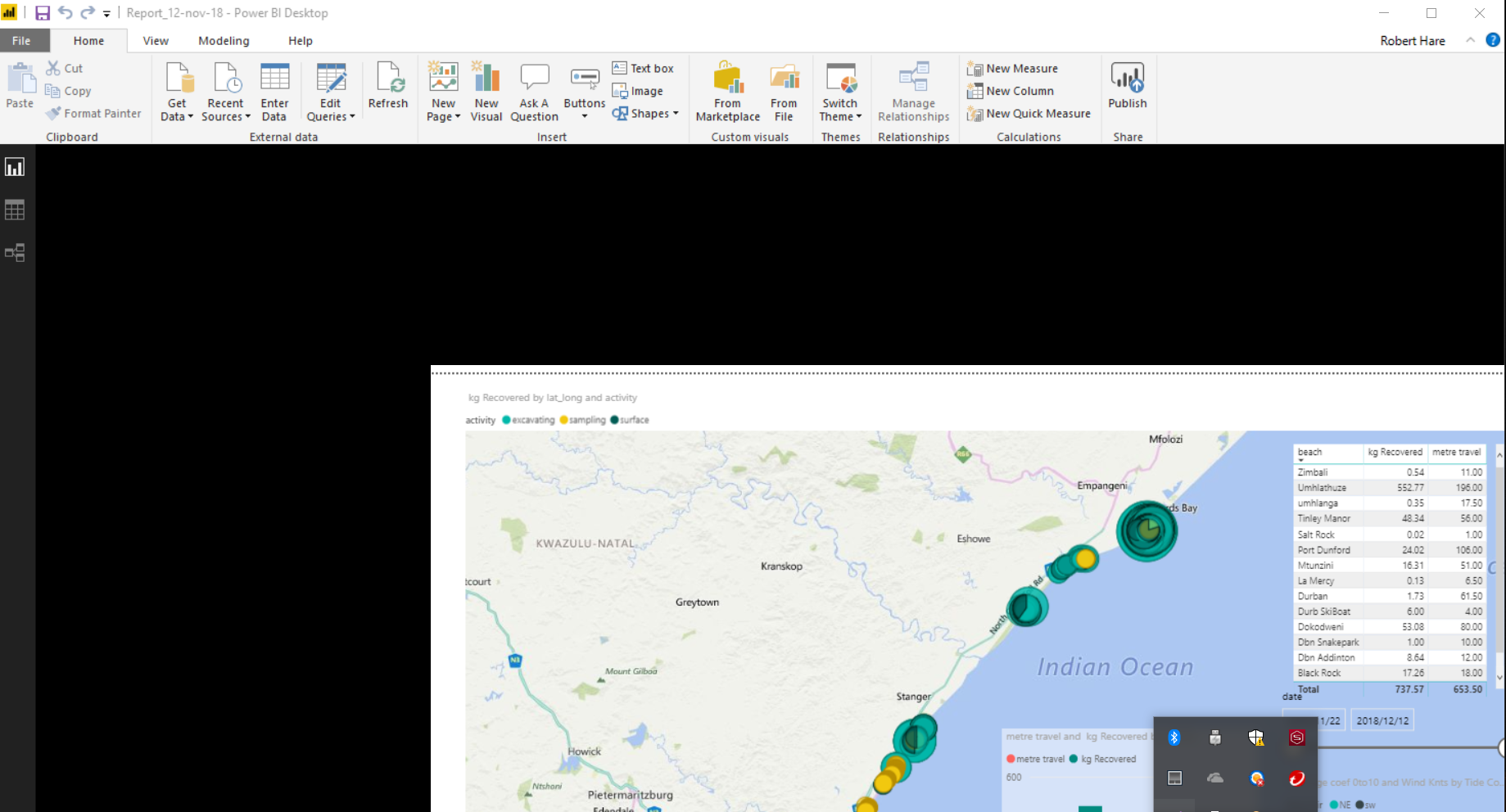Screen dimensions: 1506x812
Task: Switch to the View ribbon tab
Action: (x=156, y=40)
